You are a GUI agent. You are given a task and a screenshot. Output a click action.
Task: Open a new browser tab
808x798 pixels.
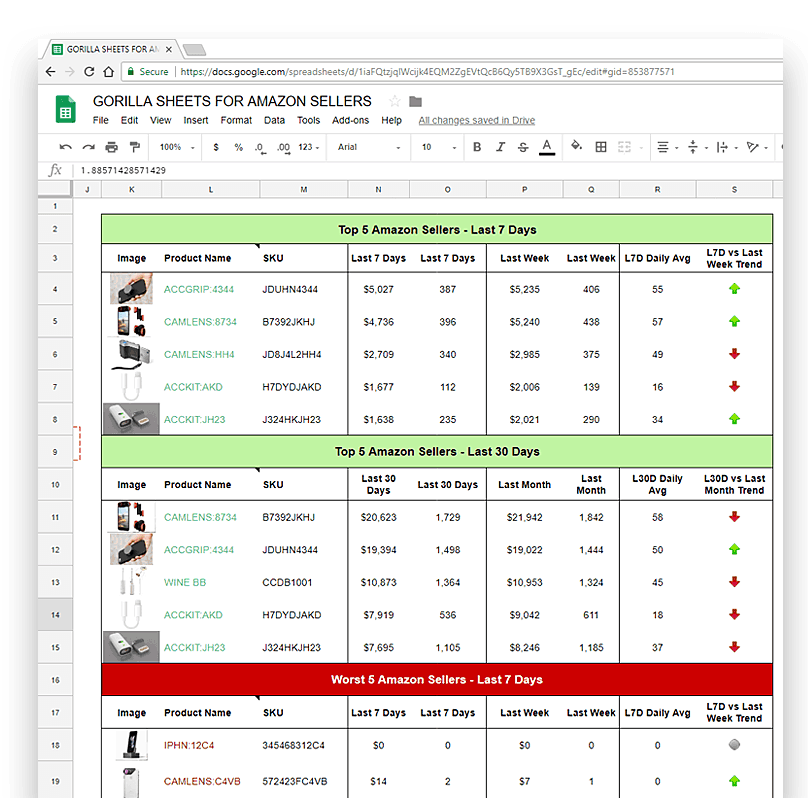tap(194, 49)
